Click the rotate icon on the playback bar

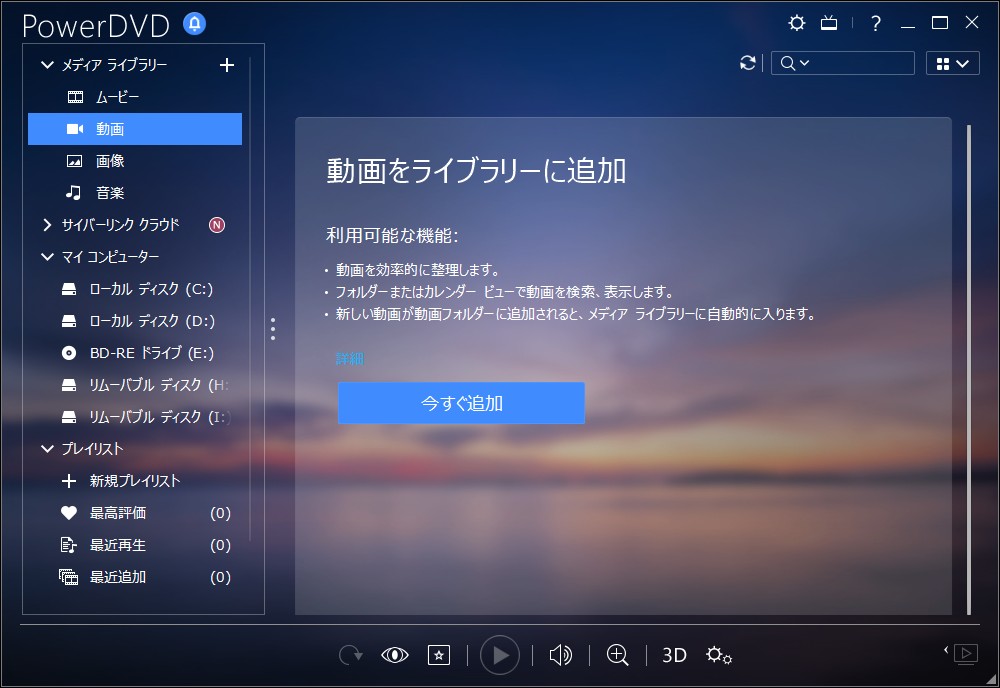pos(350,655)
